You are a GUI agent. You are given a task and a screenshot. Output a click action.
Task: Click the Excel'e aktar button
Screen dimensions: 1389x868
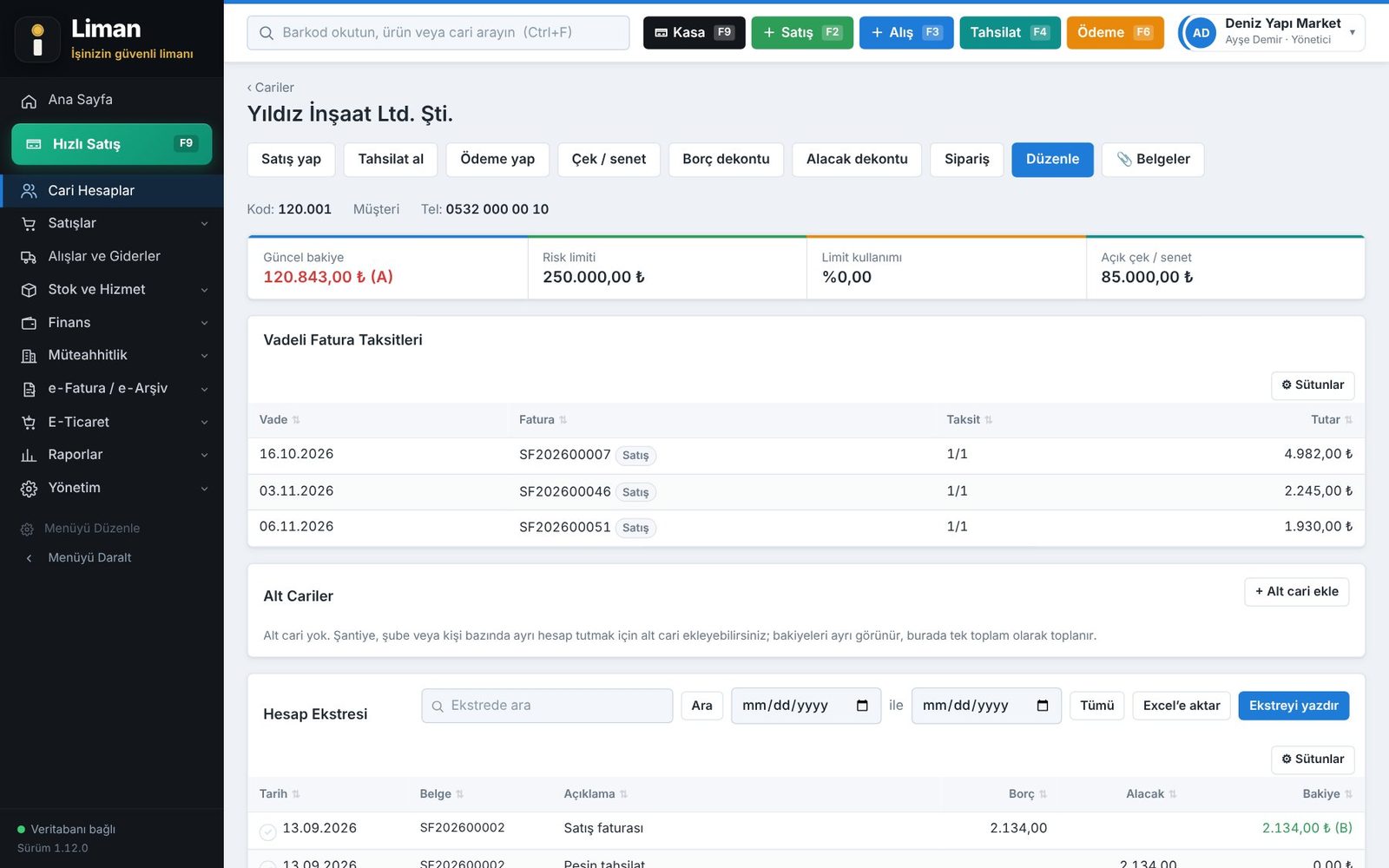pyautogui.click(x=1182, y=706)
